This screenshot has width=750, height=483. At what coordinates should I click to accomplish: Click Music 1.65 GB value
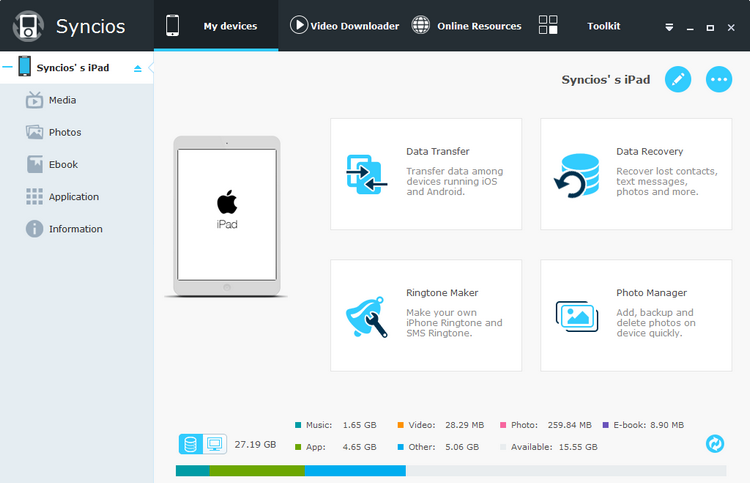point(360,425)
